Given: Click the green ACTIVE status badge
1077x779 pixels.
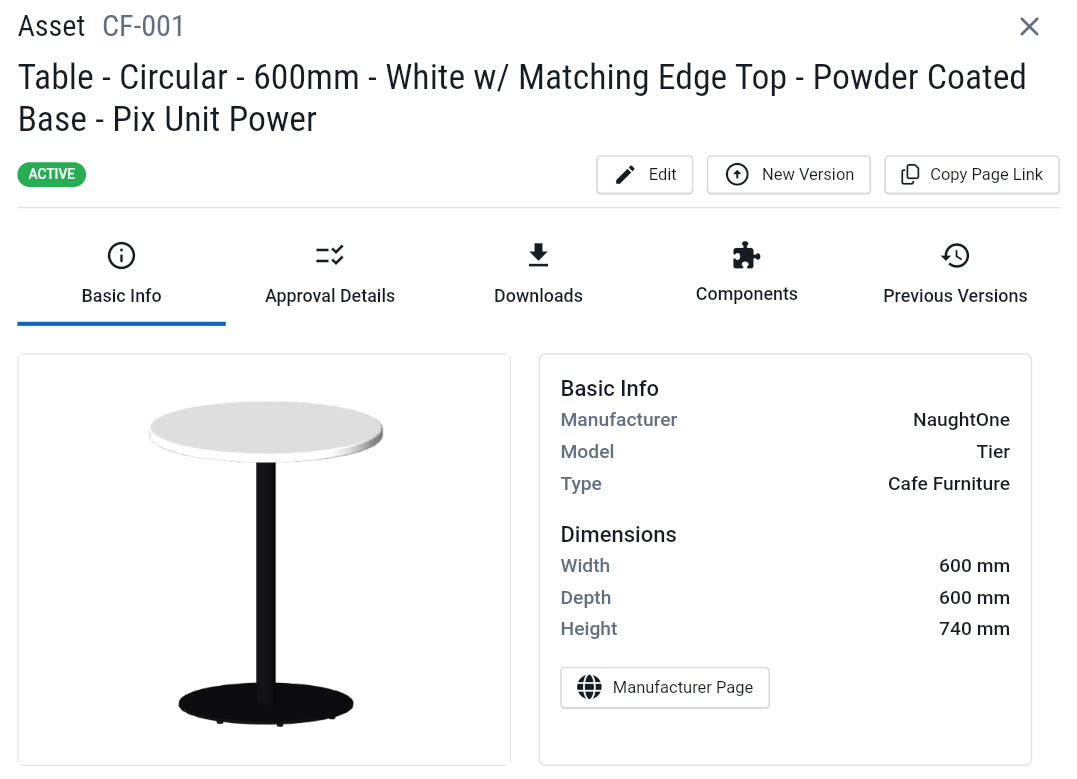Looking at the screenshot, I should tap(52, 175).
